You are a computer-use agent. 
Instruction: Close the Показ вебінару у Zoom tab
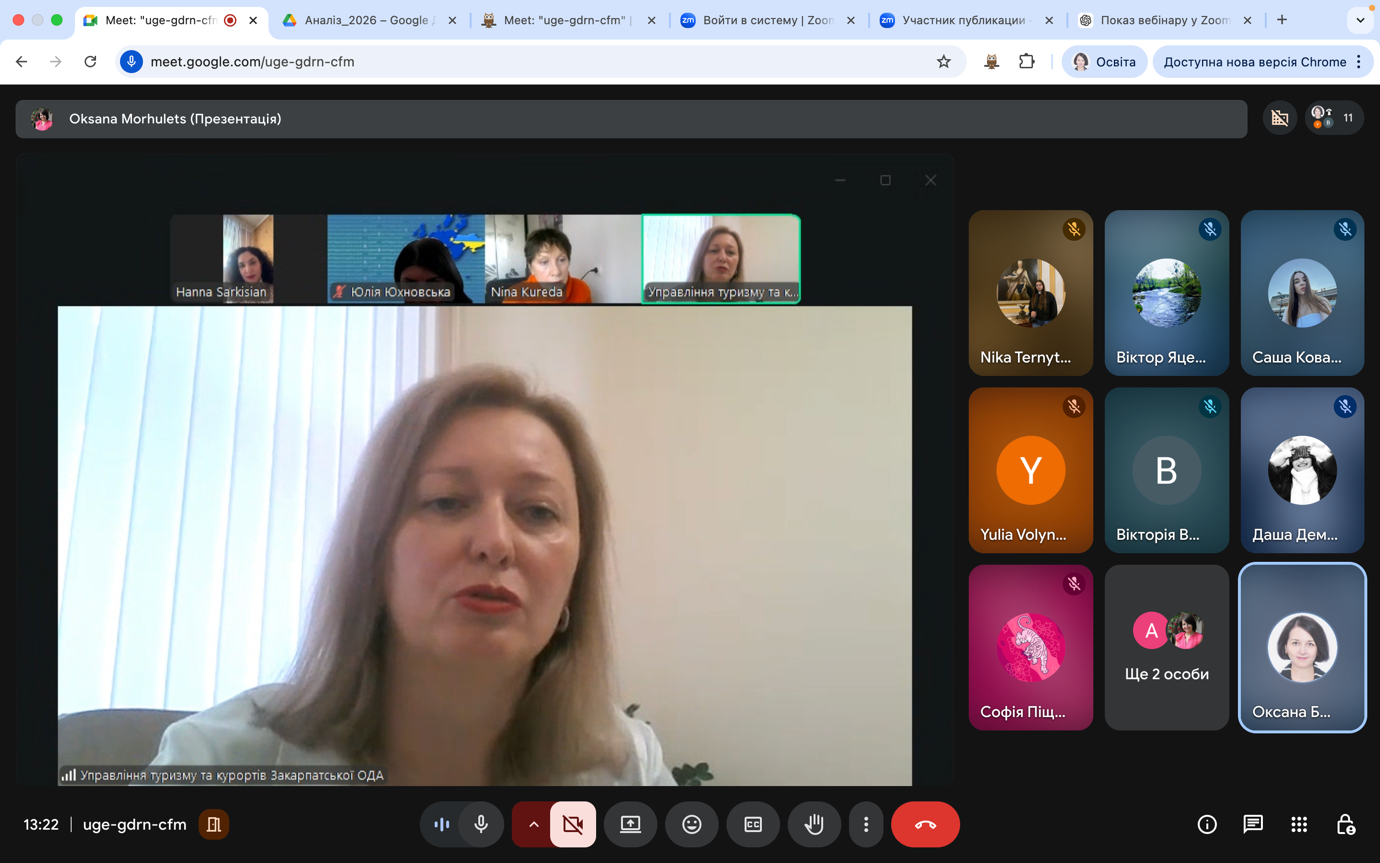(1247, 20)
